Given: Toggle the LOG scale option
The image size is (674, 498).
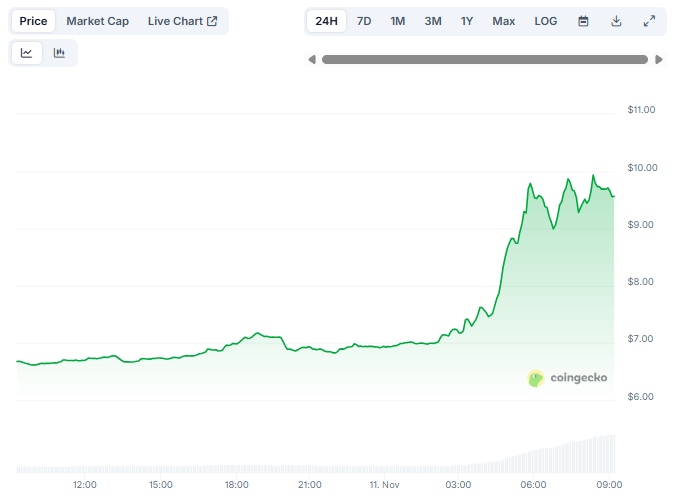Looking at the screenshot, I should tap(546, 21).
